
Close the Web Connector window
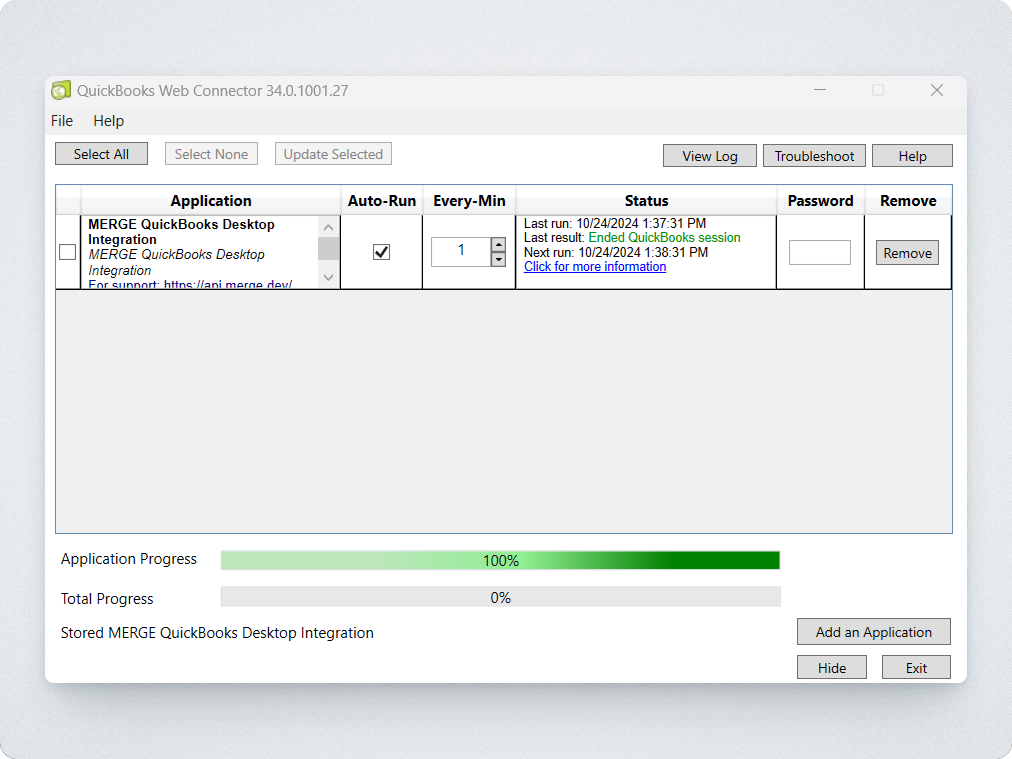(937, 90)
